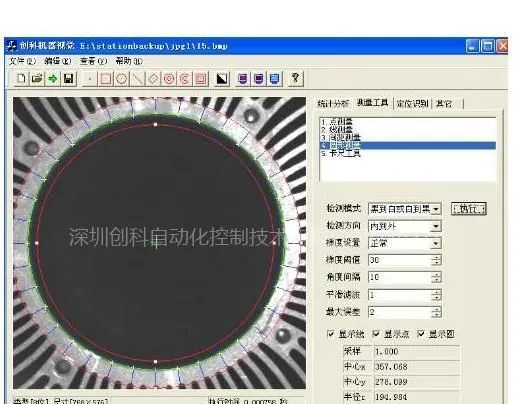The image size is (515, 404).
Task: Select the rotated rectangle (diamond) tool
Action: tap(153, 79)
